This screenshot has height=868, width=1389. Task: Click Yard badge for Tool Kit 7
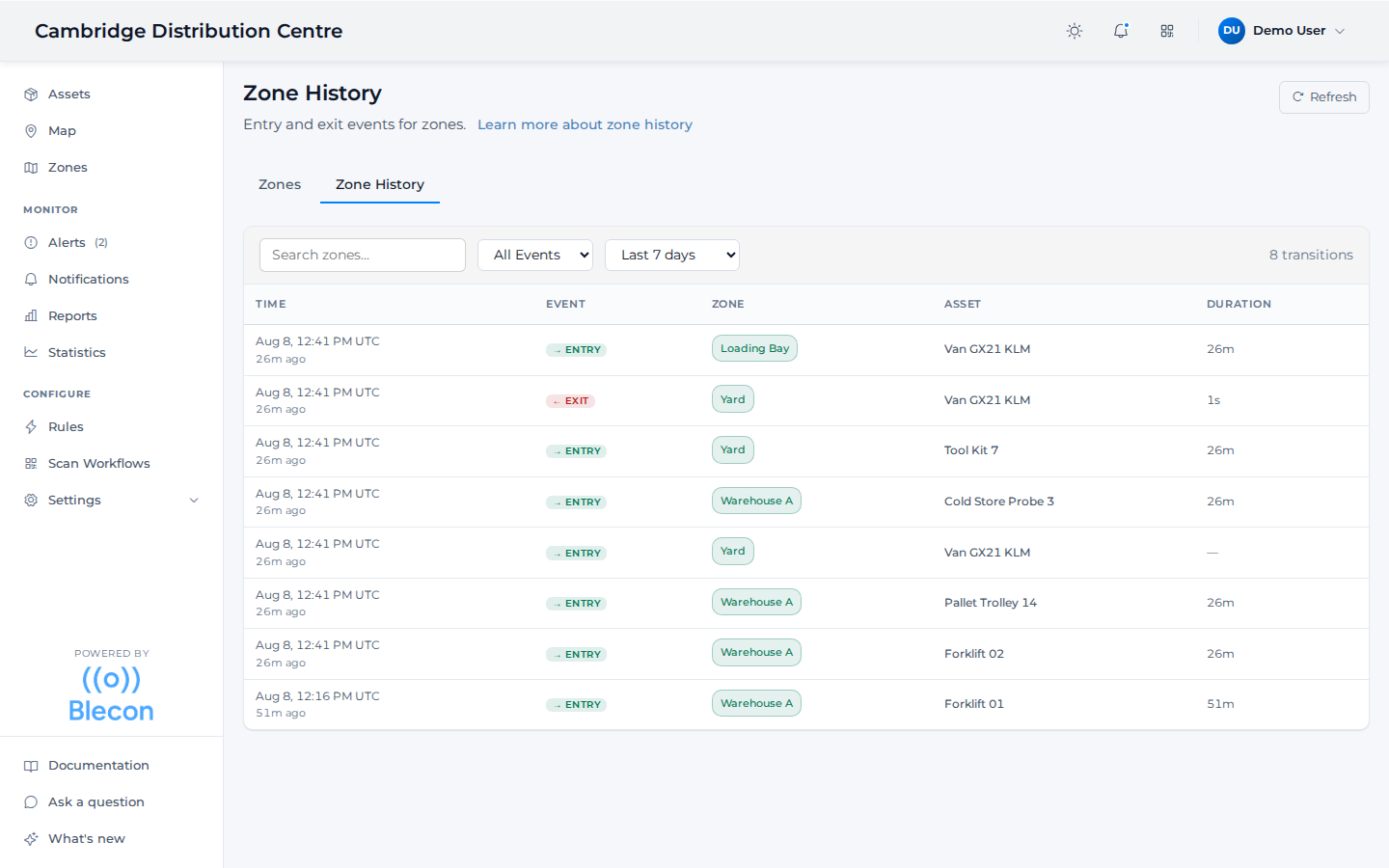tap(733, 449)
